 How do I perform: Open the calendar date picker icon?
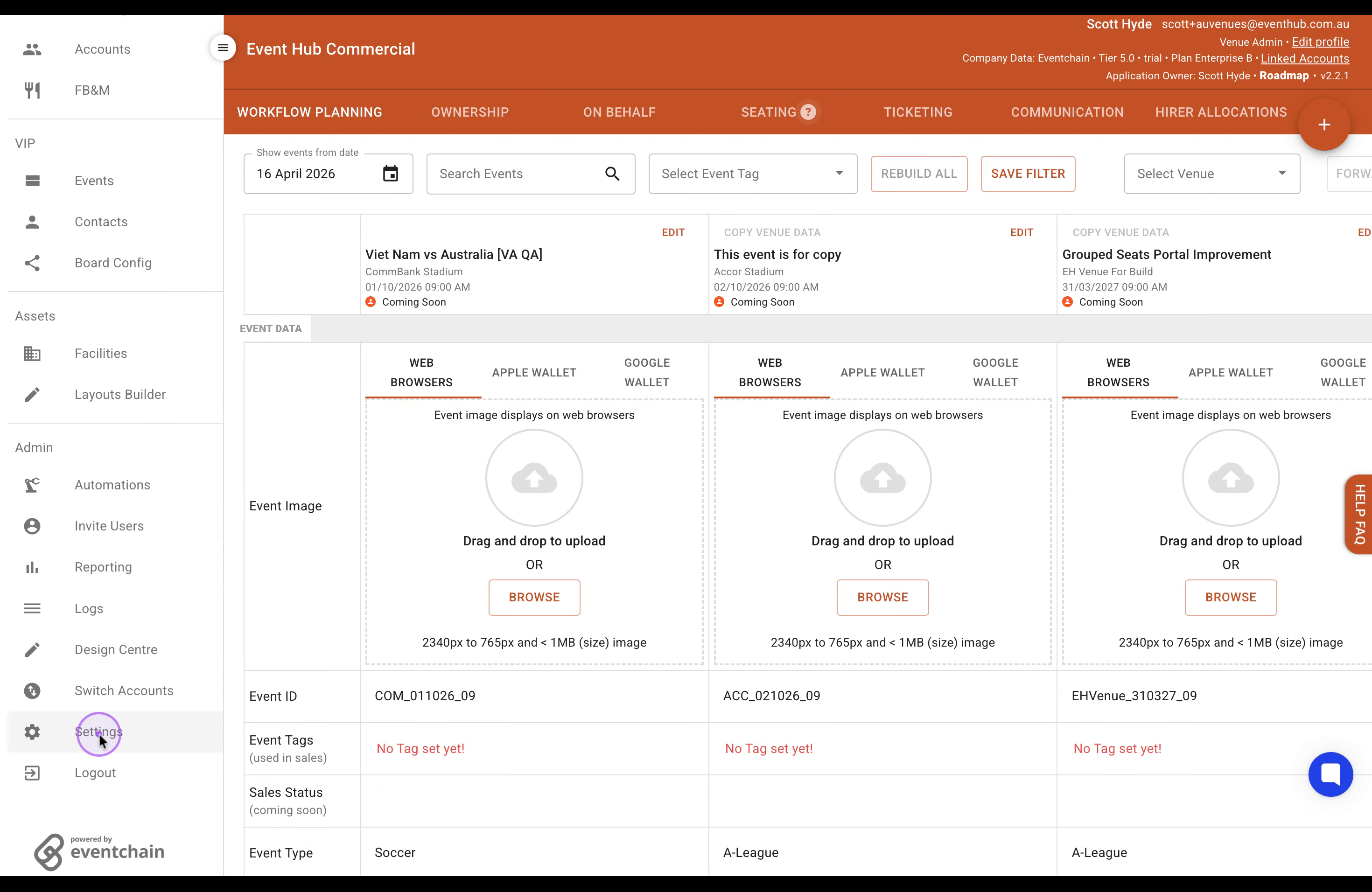click(391, 174)
